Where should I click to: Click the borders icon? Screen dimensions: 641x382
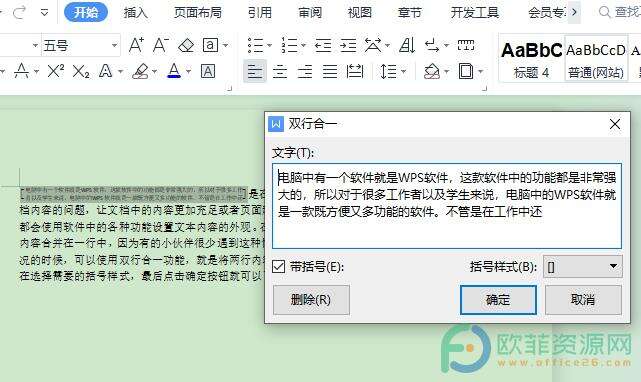coord(466,72)
